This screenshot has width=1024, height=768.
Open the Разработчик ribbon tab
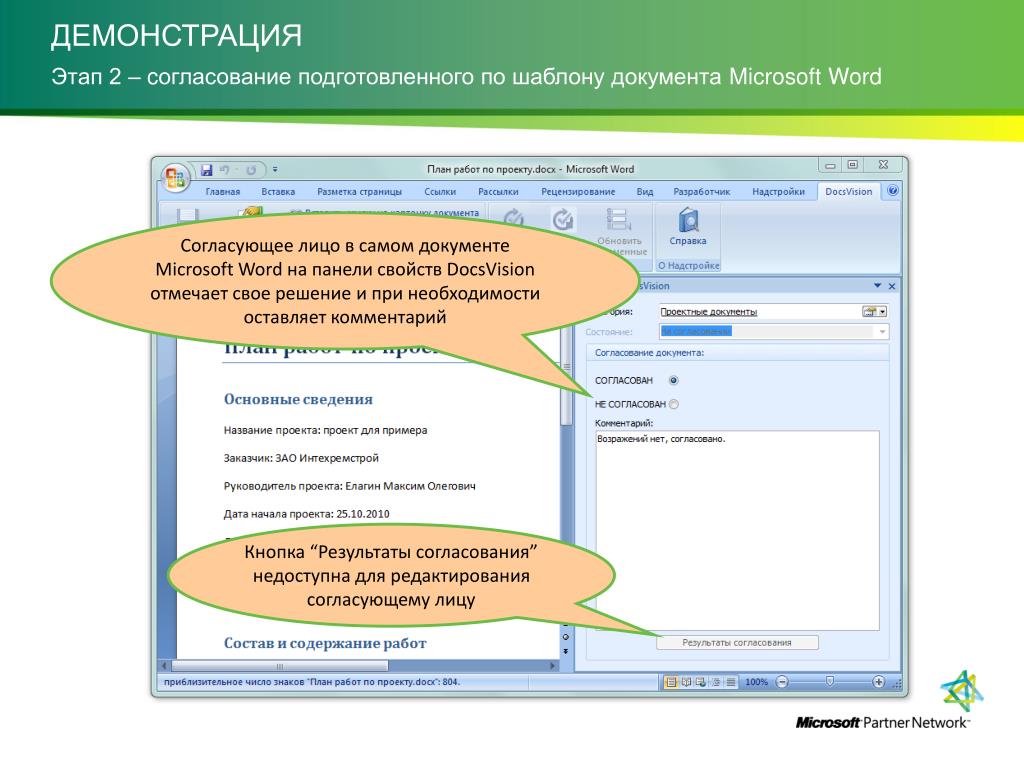click(x=701, y=191)
